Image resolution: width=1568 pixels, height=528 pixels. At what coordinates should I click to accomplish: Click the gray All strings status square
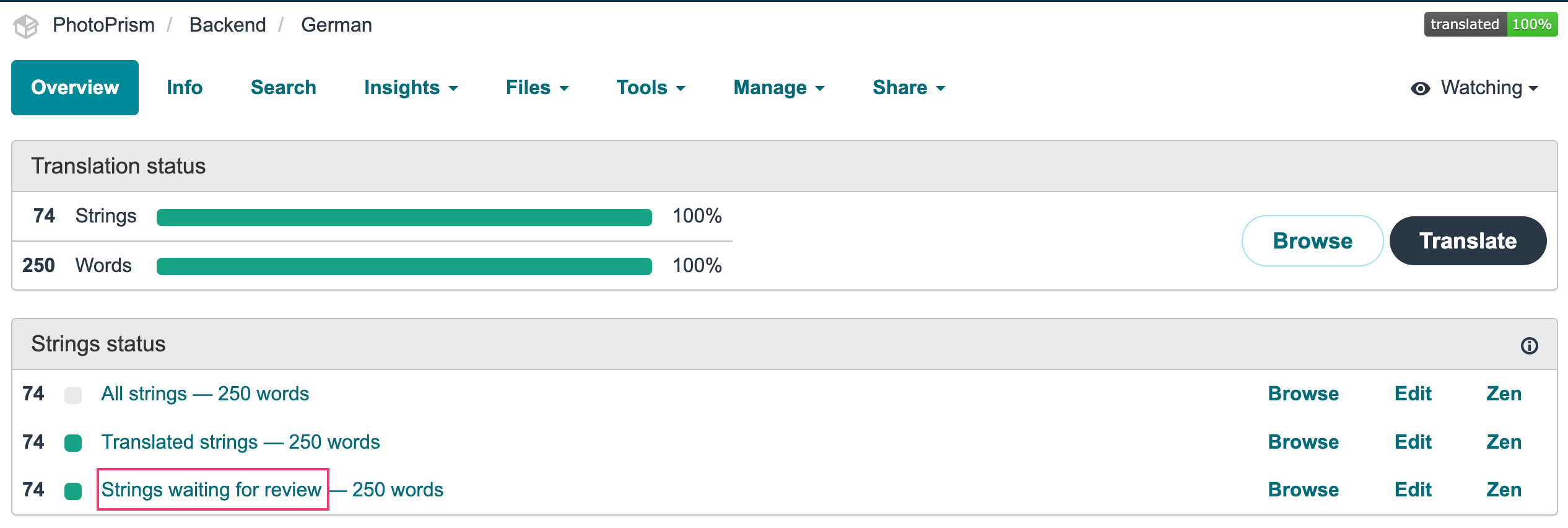coord(73,395)
